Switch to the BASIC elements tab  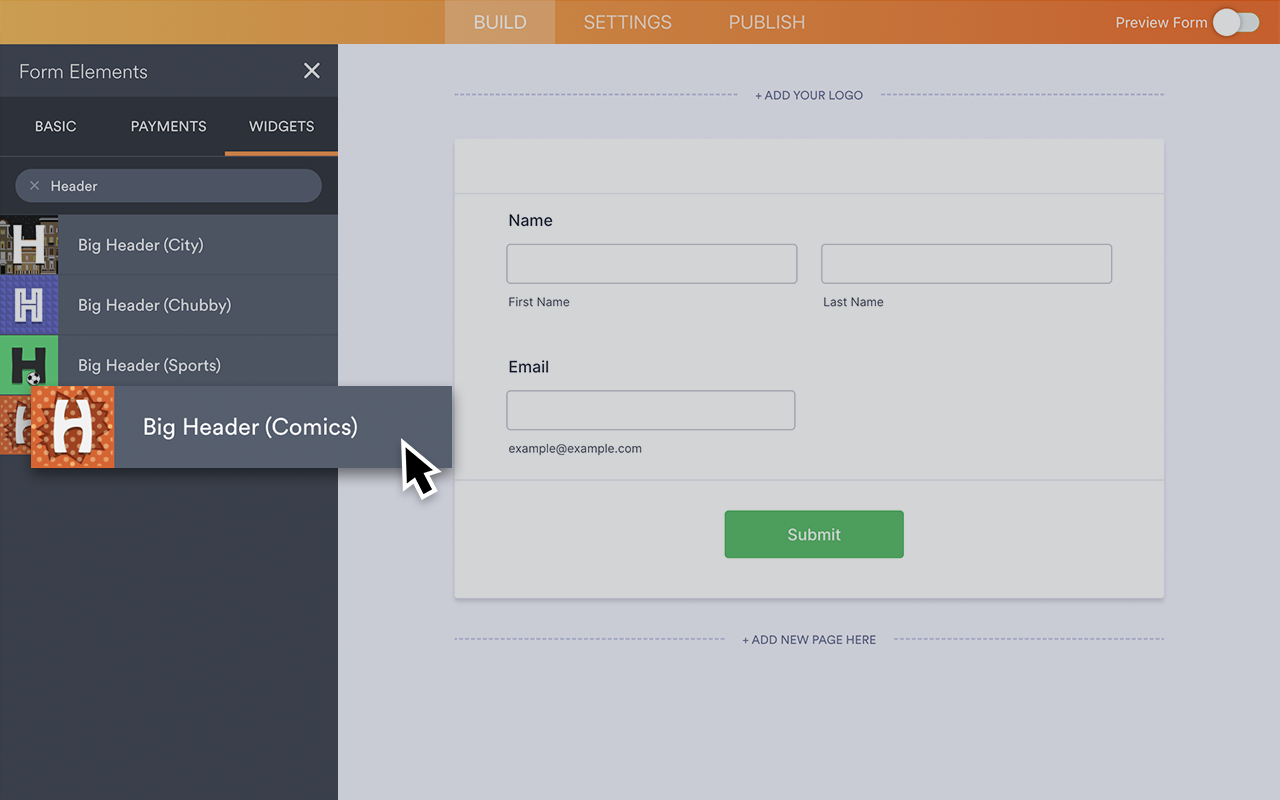click(x=56, y=126)
